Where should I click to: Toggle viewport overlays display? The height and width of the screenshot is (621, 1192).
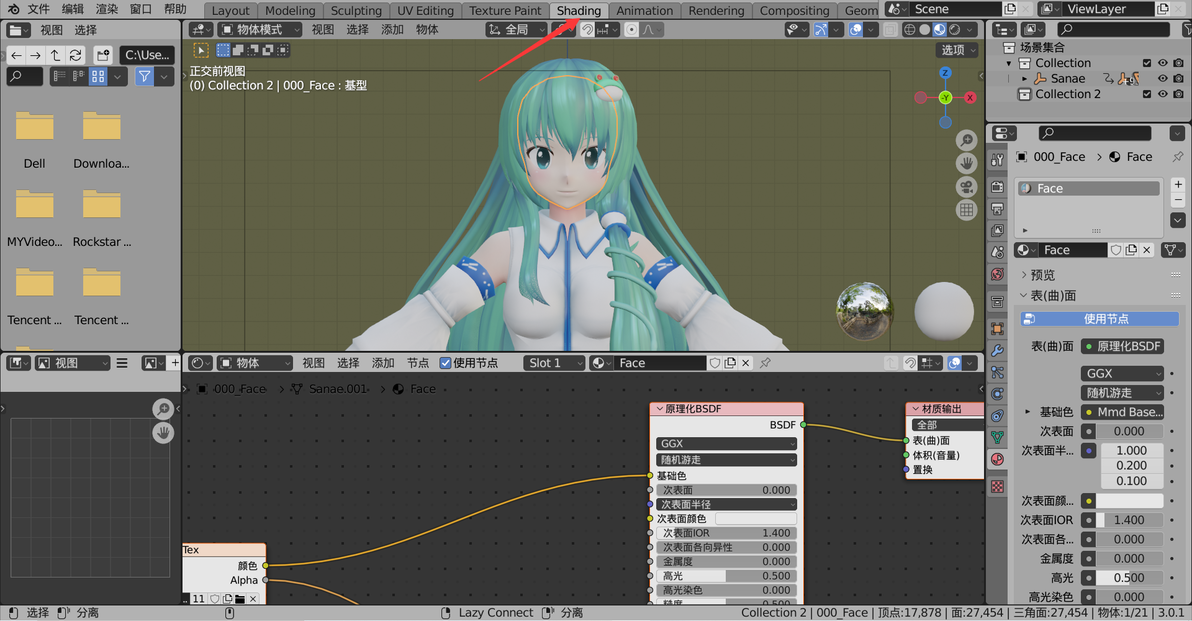pyautogui.click(x=856, y=30)
